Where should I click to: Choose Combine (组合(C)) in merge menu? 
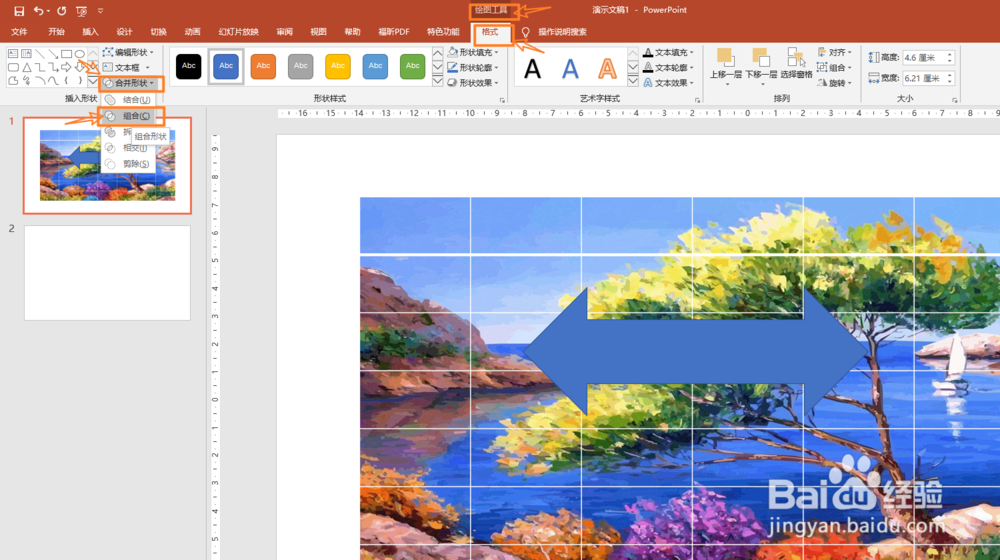pyautogui.click(x=129, y=116)
